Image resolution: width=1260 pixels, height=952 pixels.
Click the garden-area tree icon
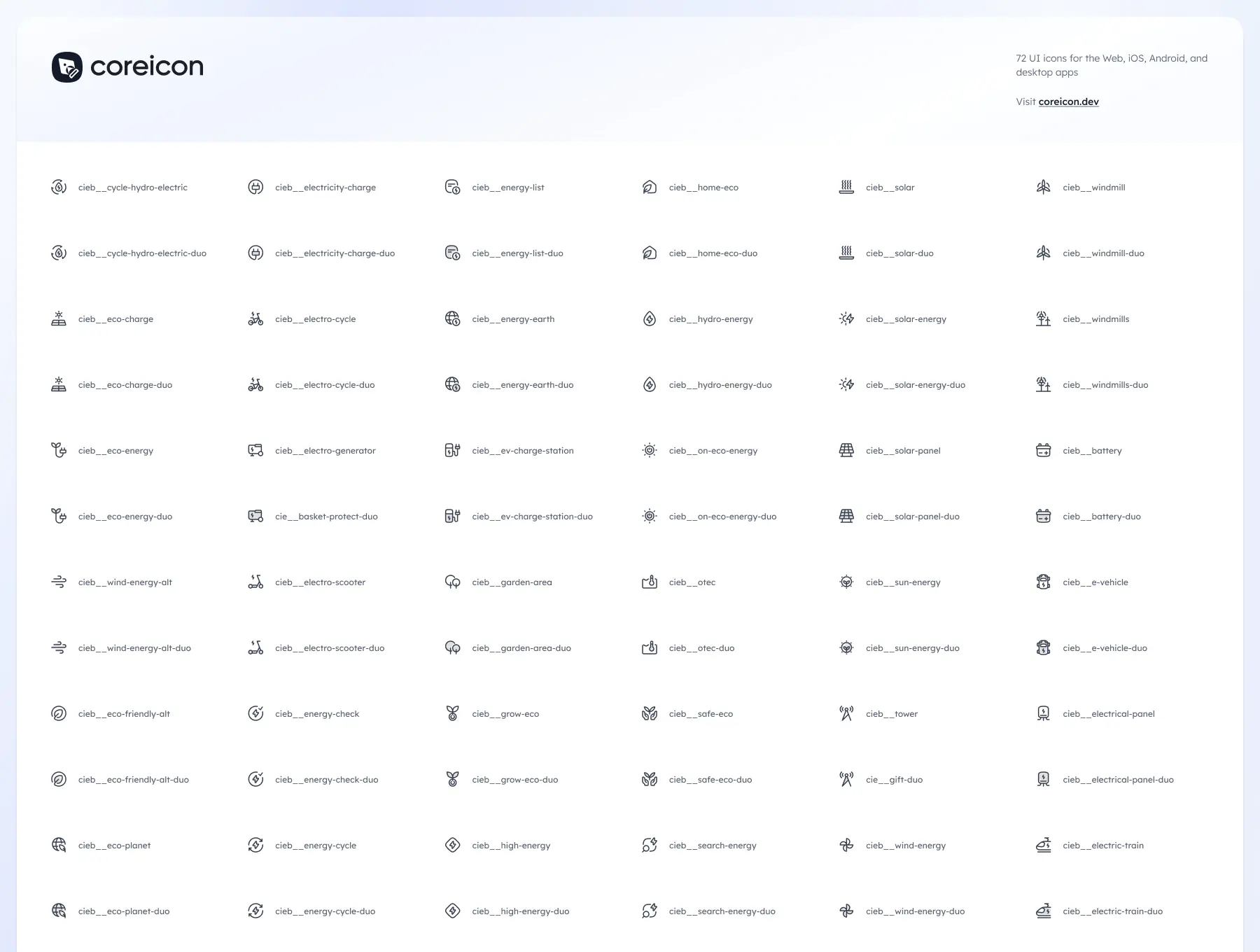coord(453,582)
